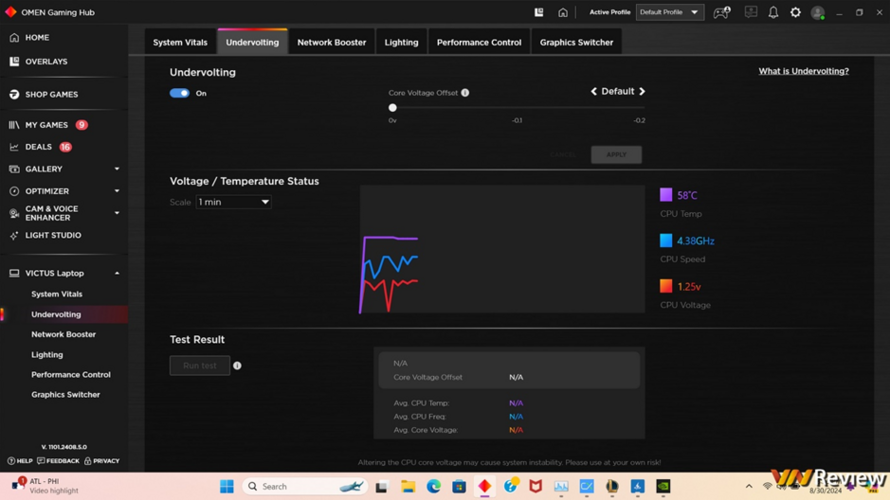The image size is (890, 500).
Task: Click the user account avatar
Action: 817,12
